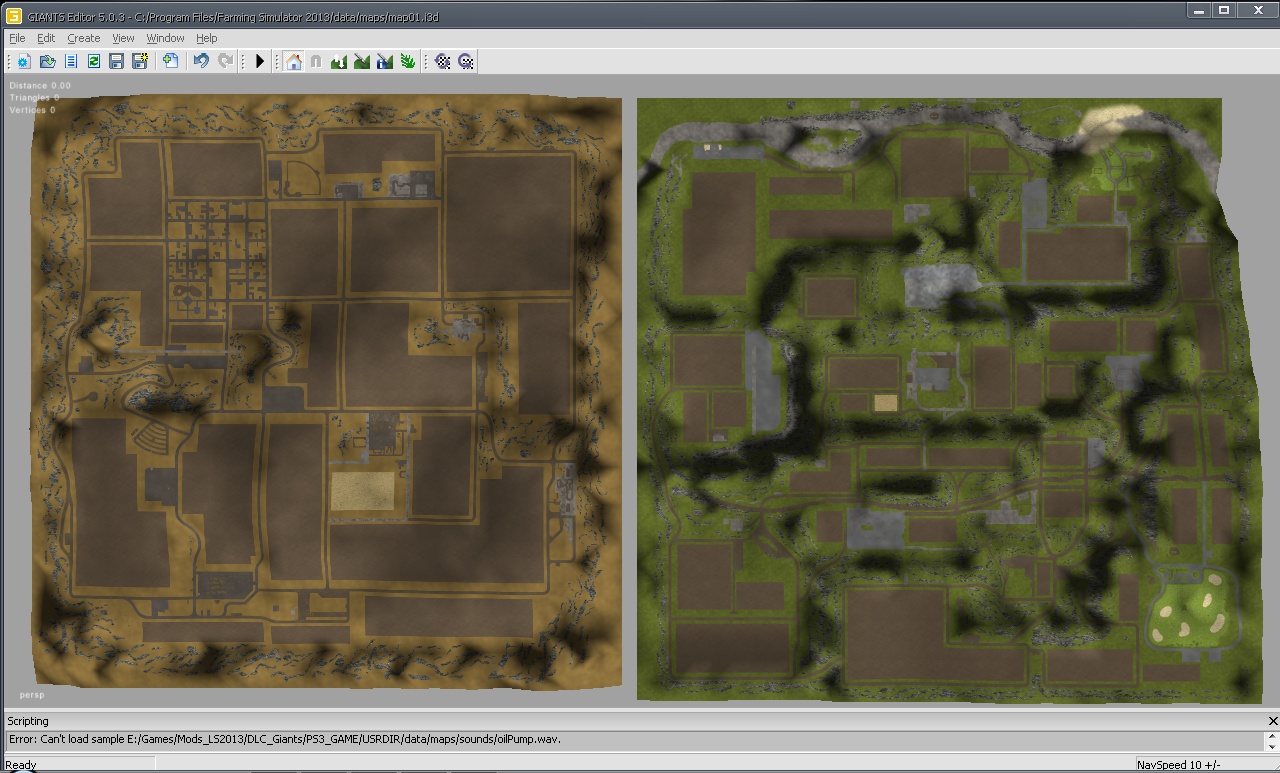The image size is (1280, 773).
Task: Activate the terrain paint bucket icon
Action: (385, 62)
